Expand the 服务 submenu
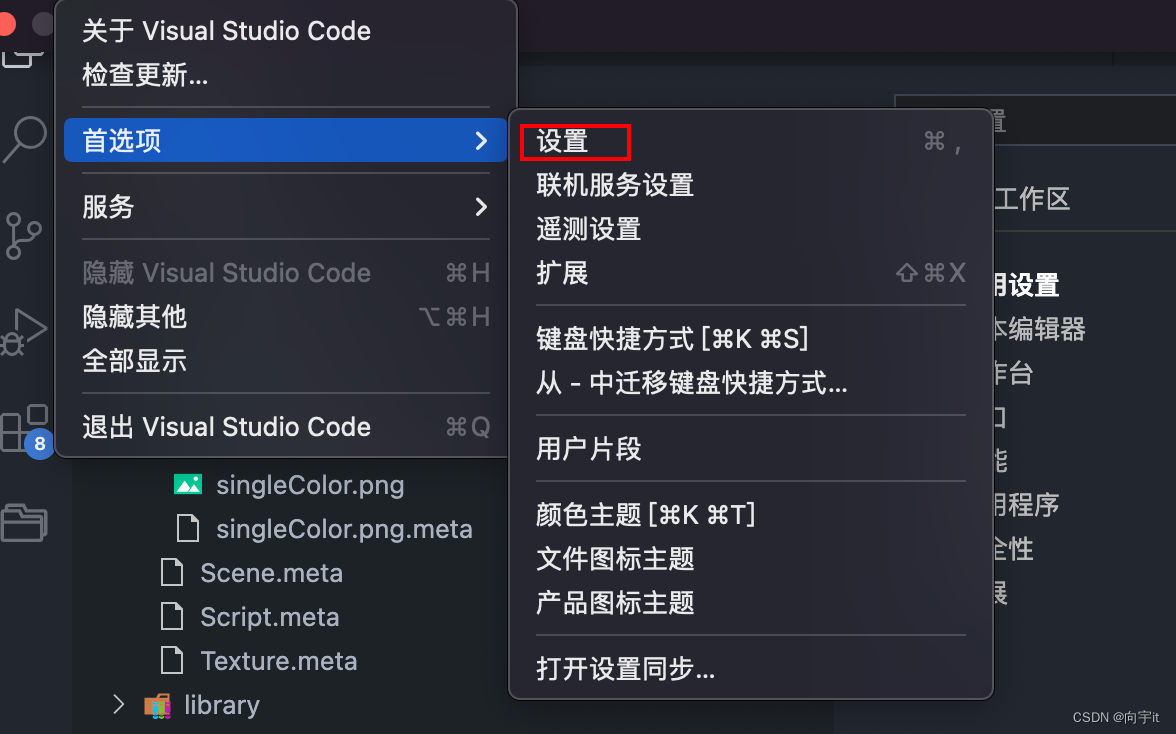The width and height of the screenshot is (1176, 734). (x=108, y=207)
